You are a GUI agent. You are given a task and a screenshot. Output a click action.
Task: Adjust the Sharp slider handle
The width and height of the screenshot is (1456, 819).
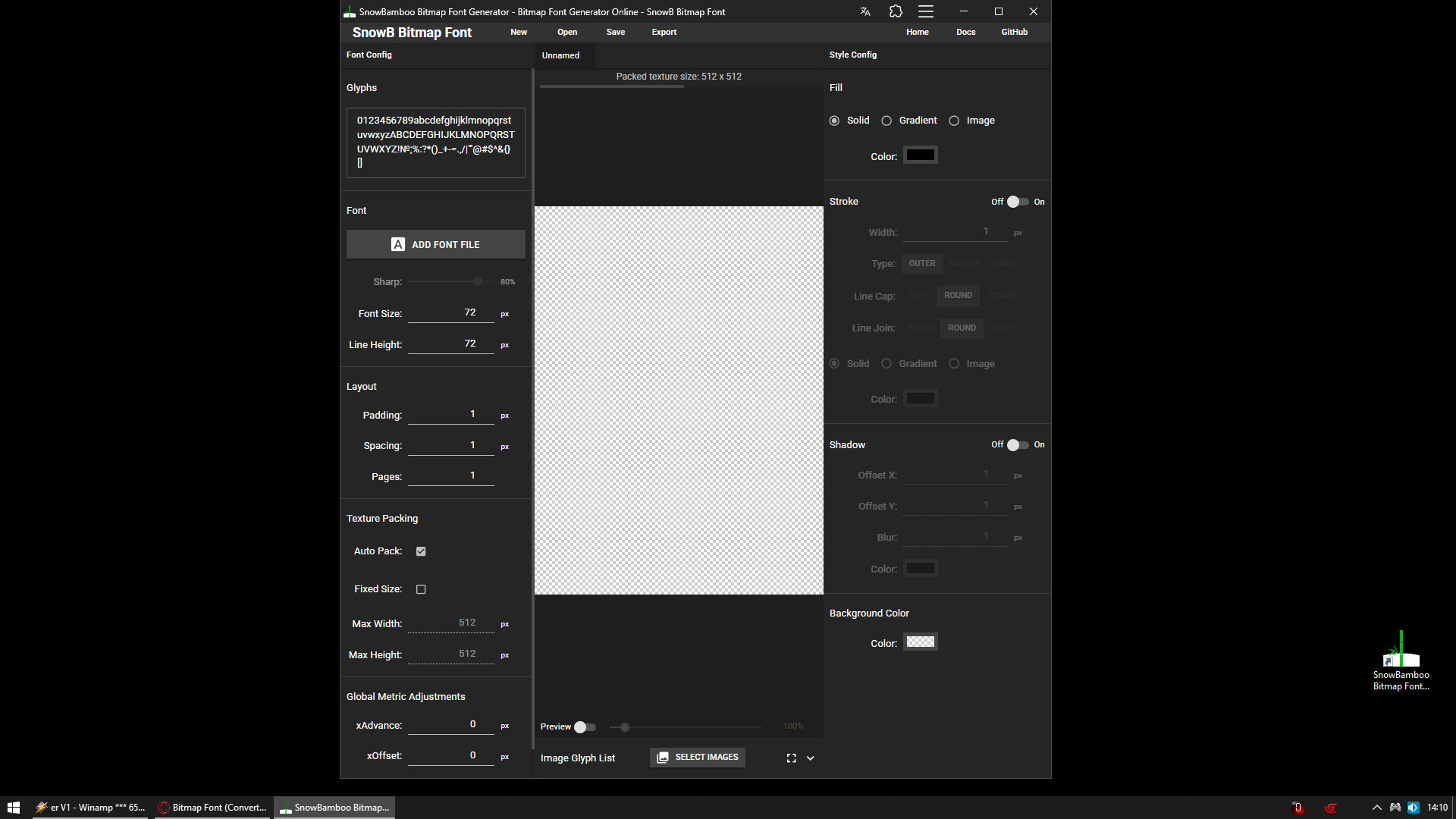tap(478, 281)
